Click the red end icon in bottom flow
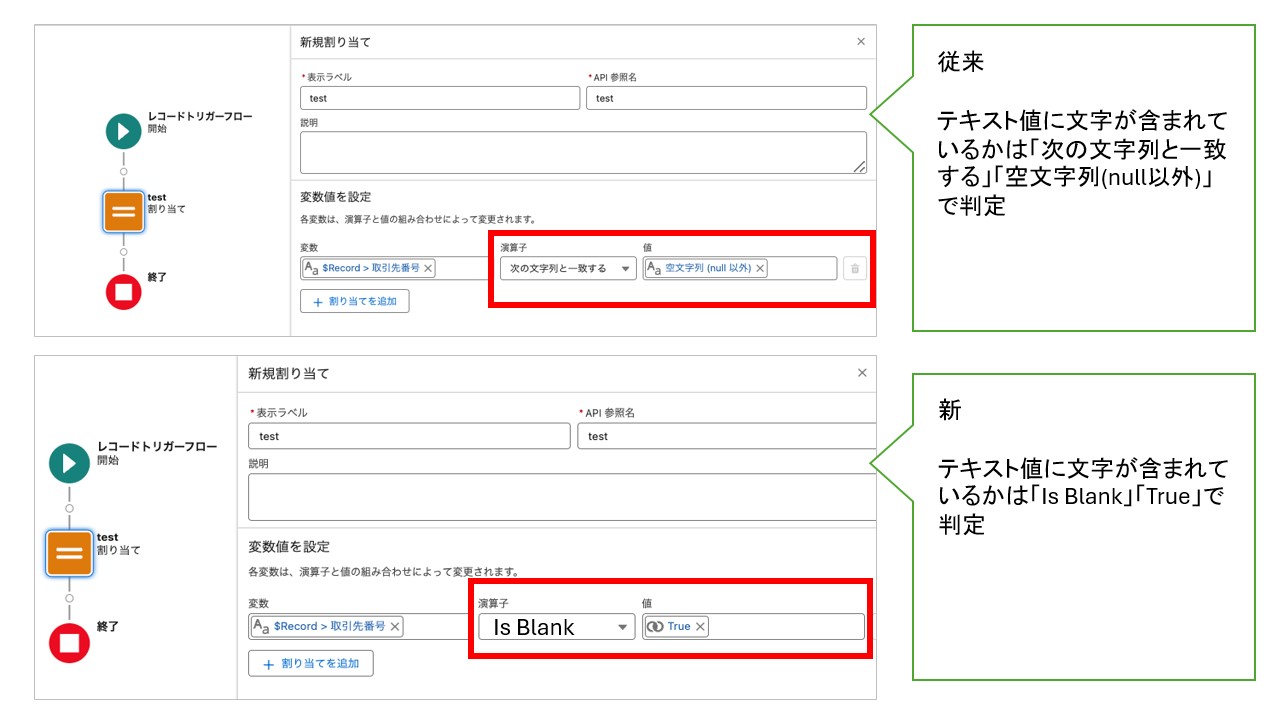1280x720 pixels. [69, 643]
